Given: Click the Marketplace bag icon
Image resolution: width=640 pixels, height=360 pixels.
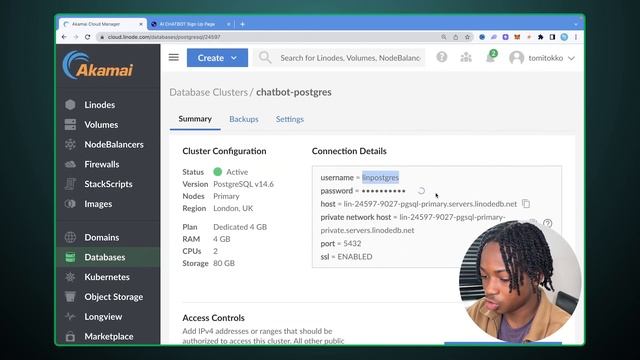Looking at the screenshot, I should click(70, 336).
